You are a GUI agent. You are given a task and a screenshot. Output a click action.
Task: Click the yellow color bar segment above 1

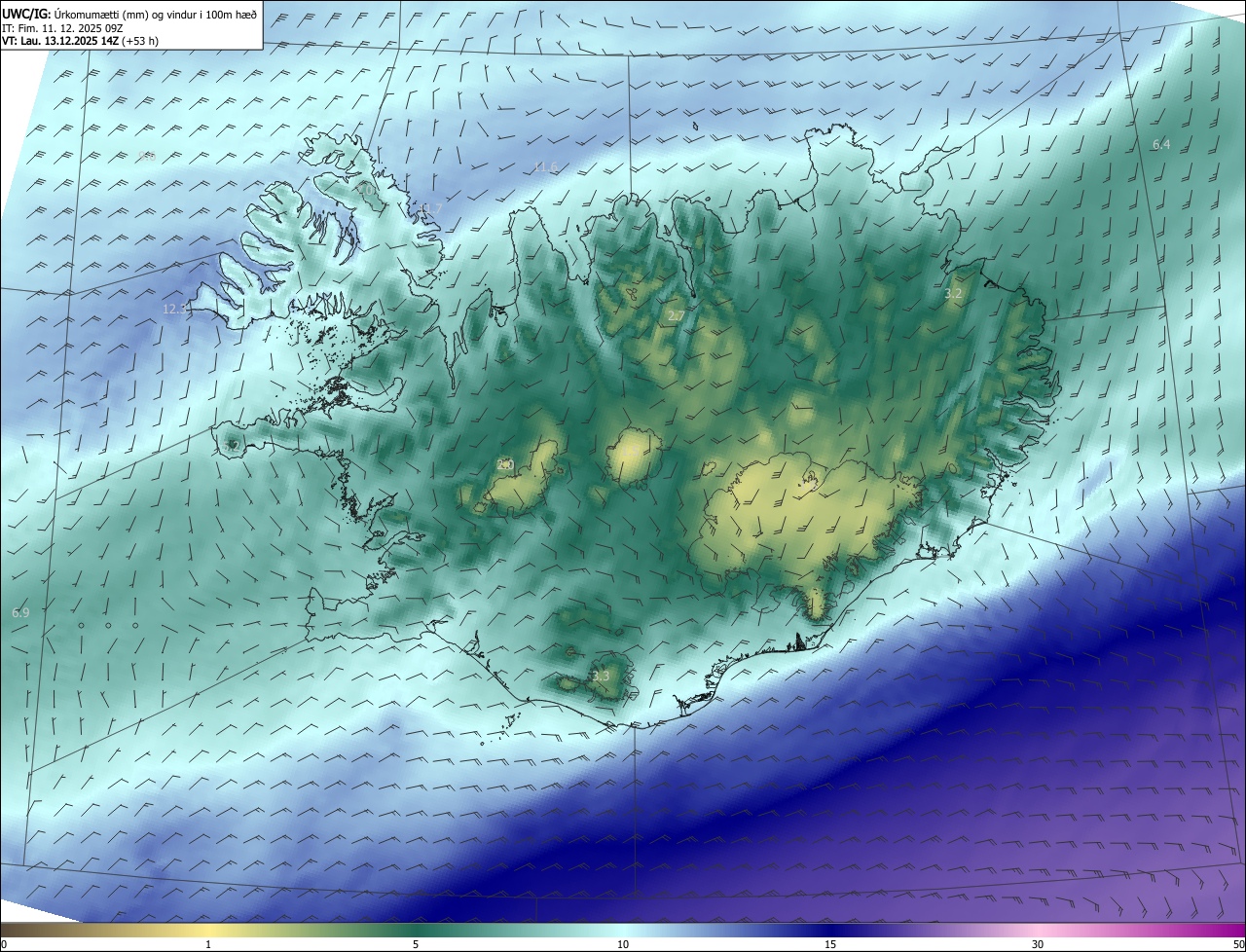[208, 930]
